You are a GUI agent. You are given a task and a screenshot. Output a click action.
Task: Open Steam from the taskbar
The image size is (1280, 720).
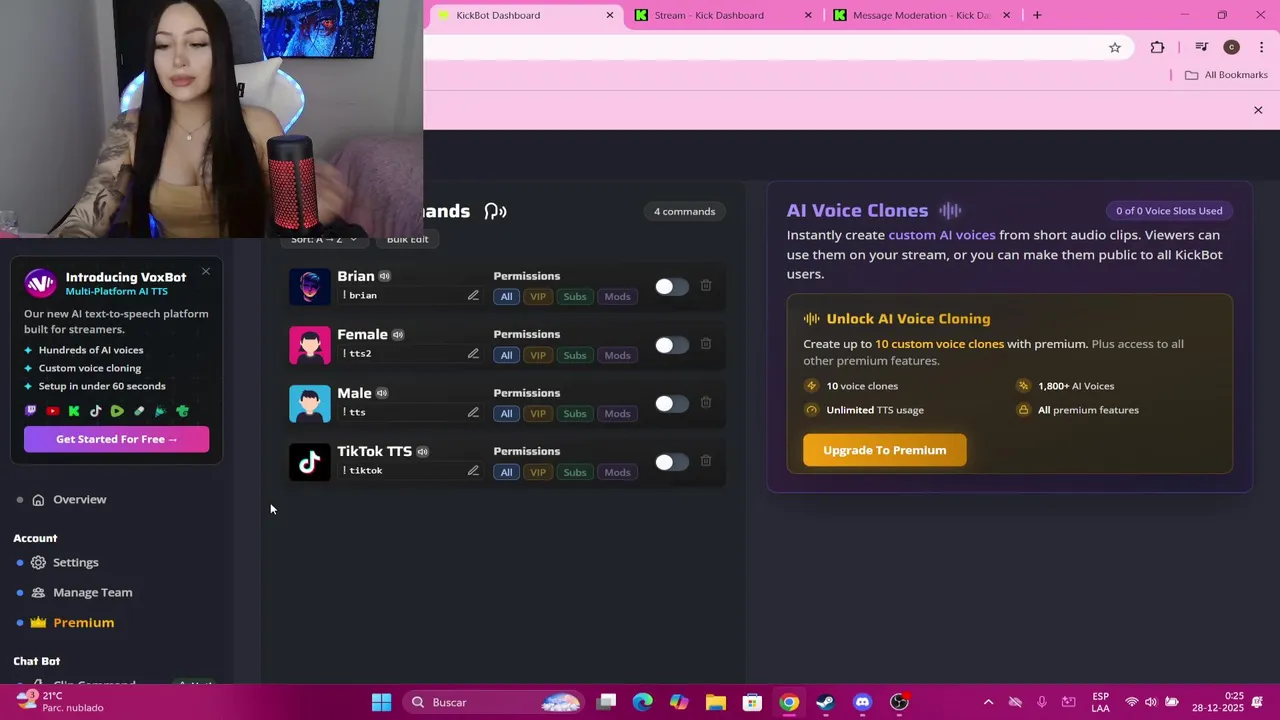pyautogui.click(x=825, y=702)
